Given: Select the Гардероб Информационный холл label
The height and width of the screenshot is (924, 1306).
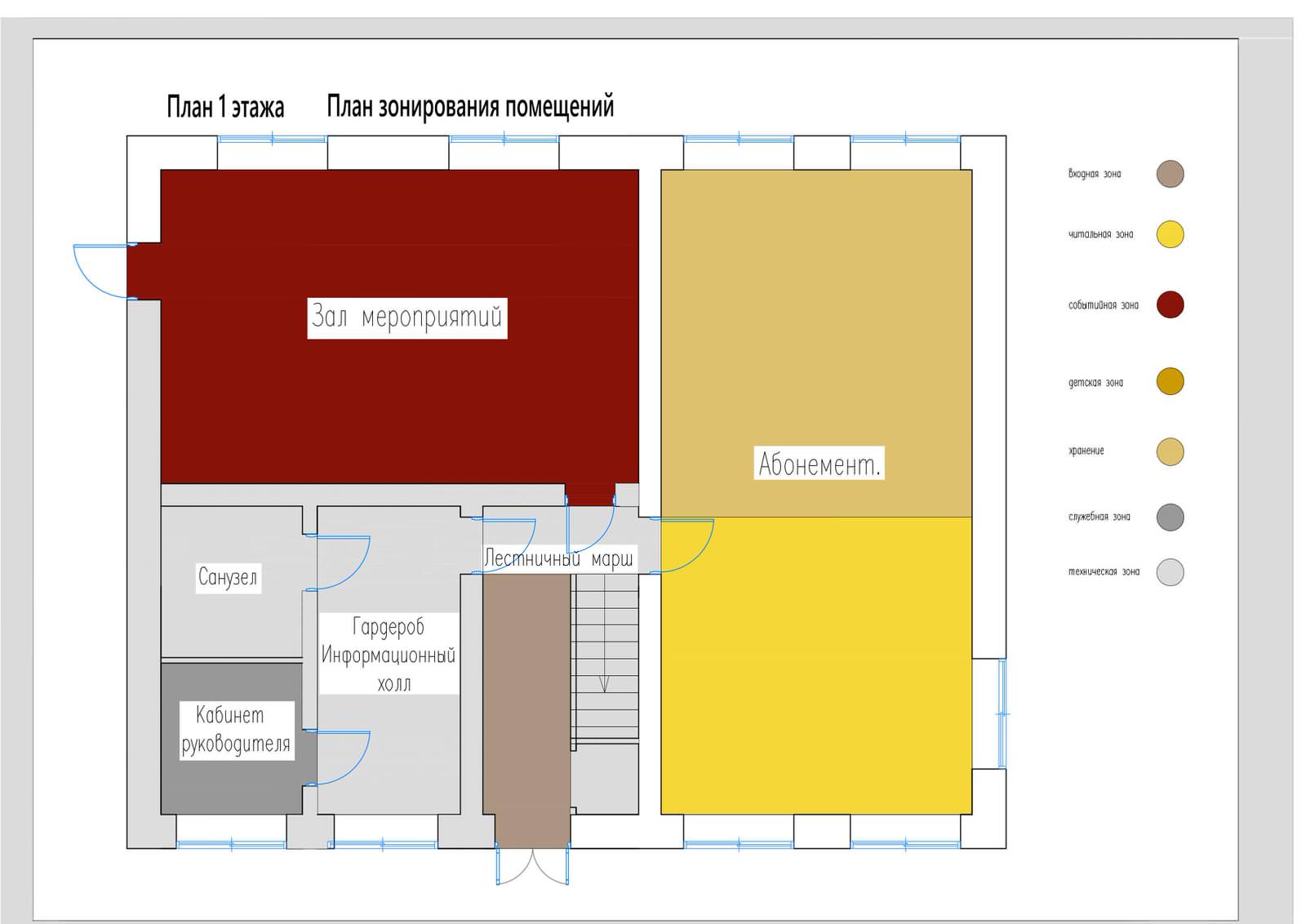Looking at the screenshot, I should point(389,654).
